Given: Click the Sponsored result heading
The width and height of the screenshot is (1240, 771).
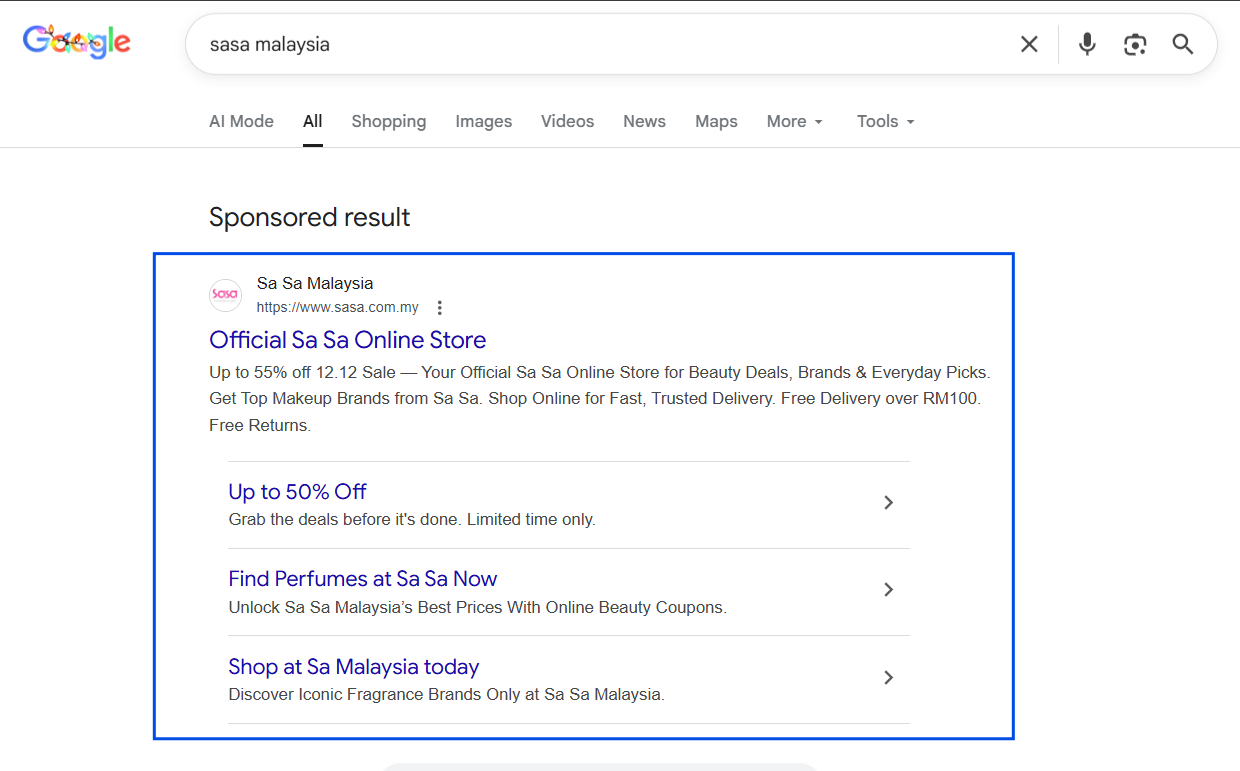Looking at the screenshot, I should [310, 217].
